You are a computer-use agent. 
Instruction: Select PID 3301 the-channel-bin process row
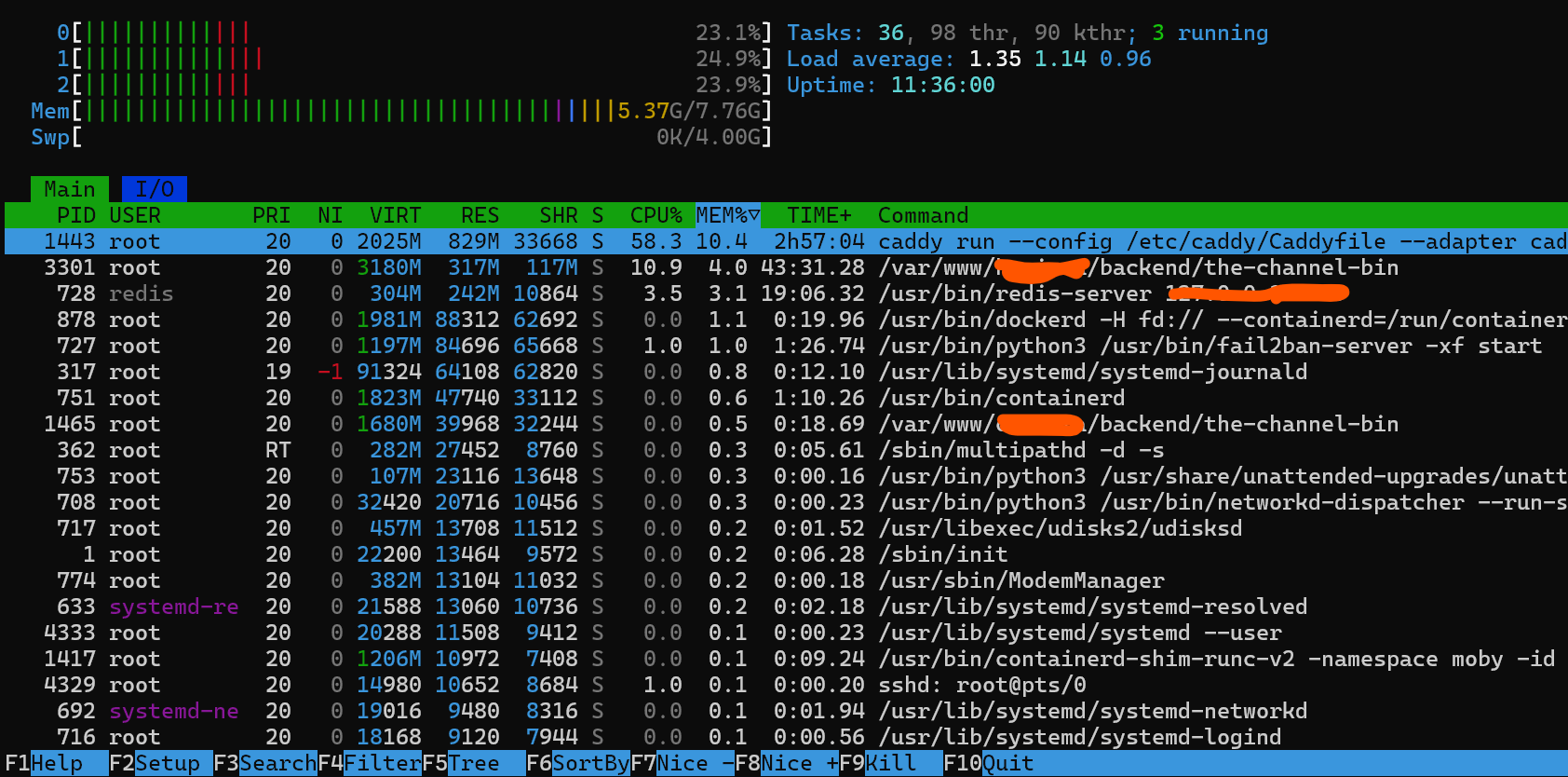(x=786, y=267)
